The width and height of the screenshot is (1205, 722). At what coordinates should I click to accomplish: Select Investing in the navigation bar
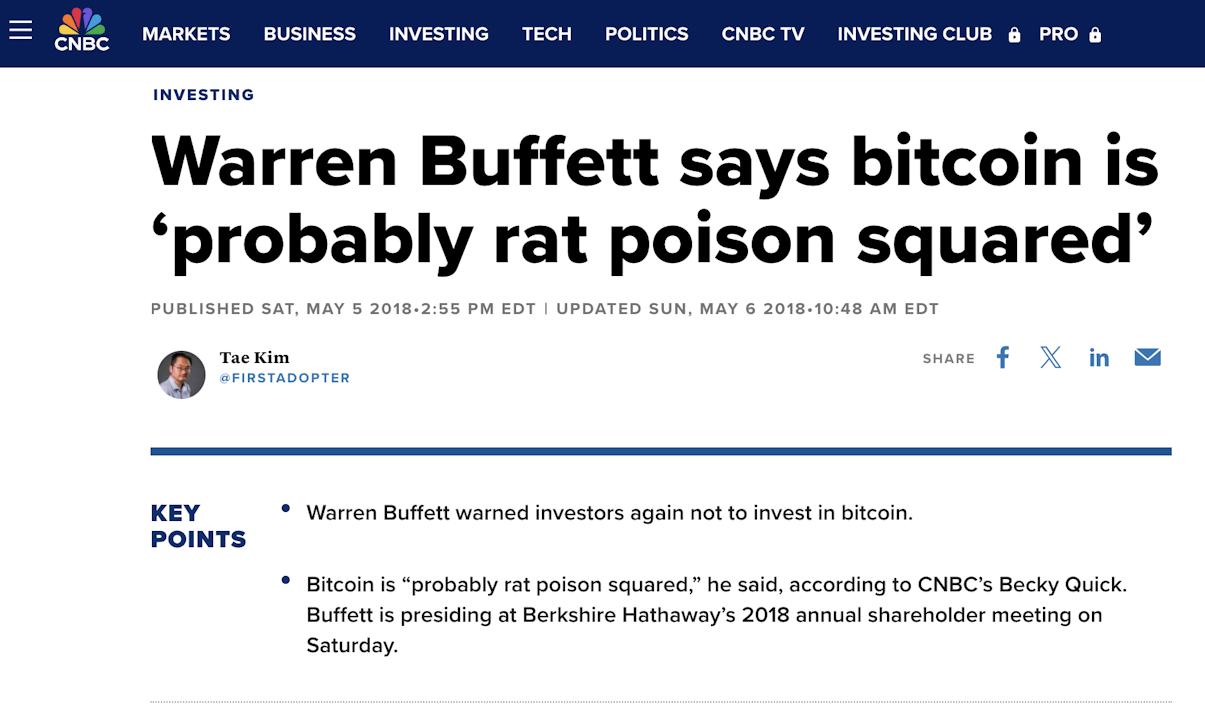[x=439, y=34]
